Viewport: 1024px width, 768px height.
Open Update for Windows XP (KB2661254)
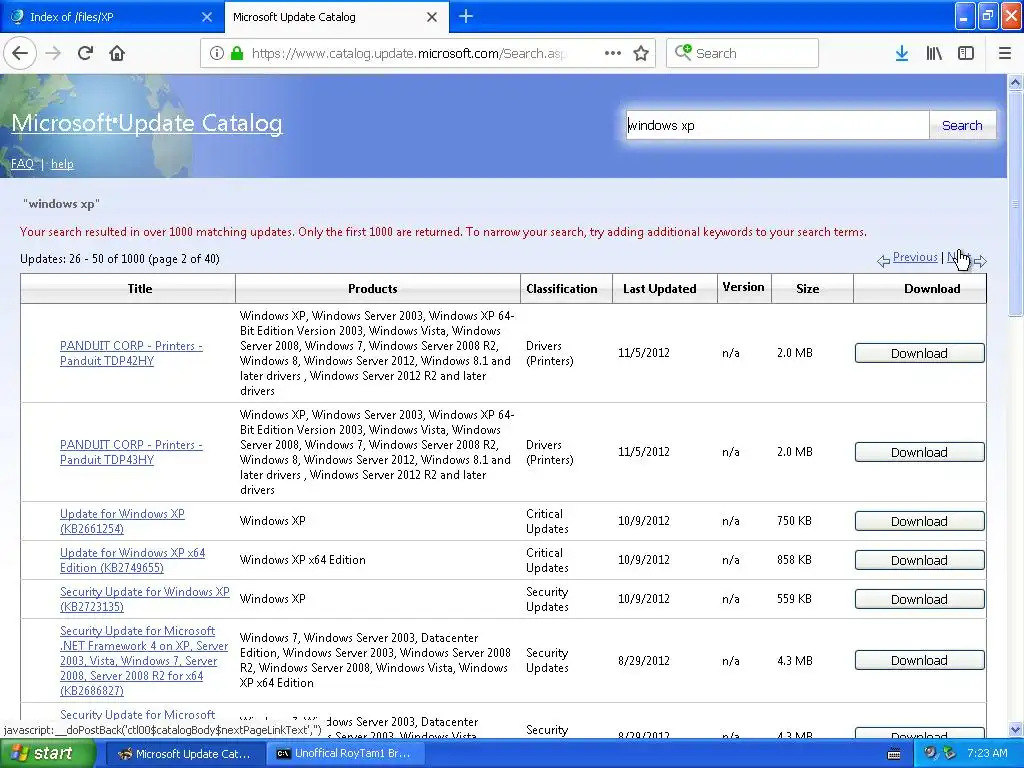point(122,521)
